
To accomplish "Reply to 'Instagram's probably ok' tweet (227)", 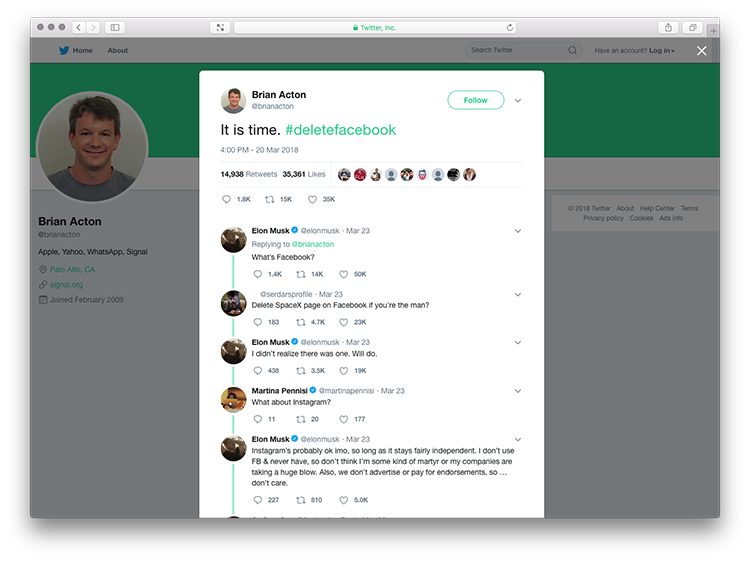I will 266,500.
